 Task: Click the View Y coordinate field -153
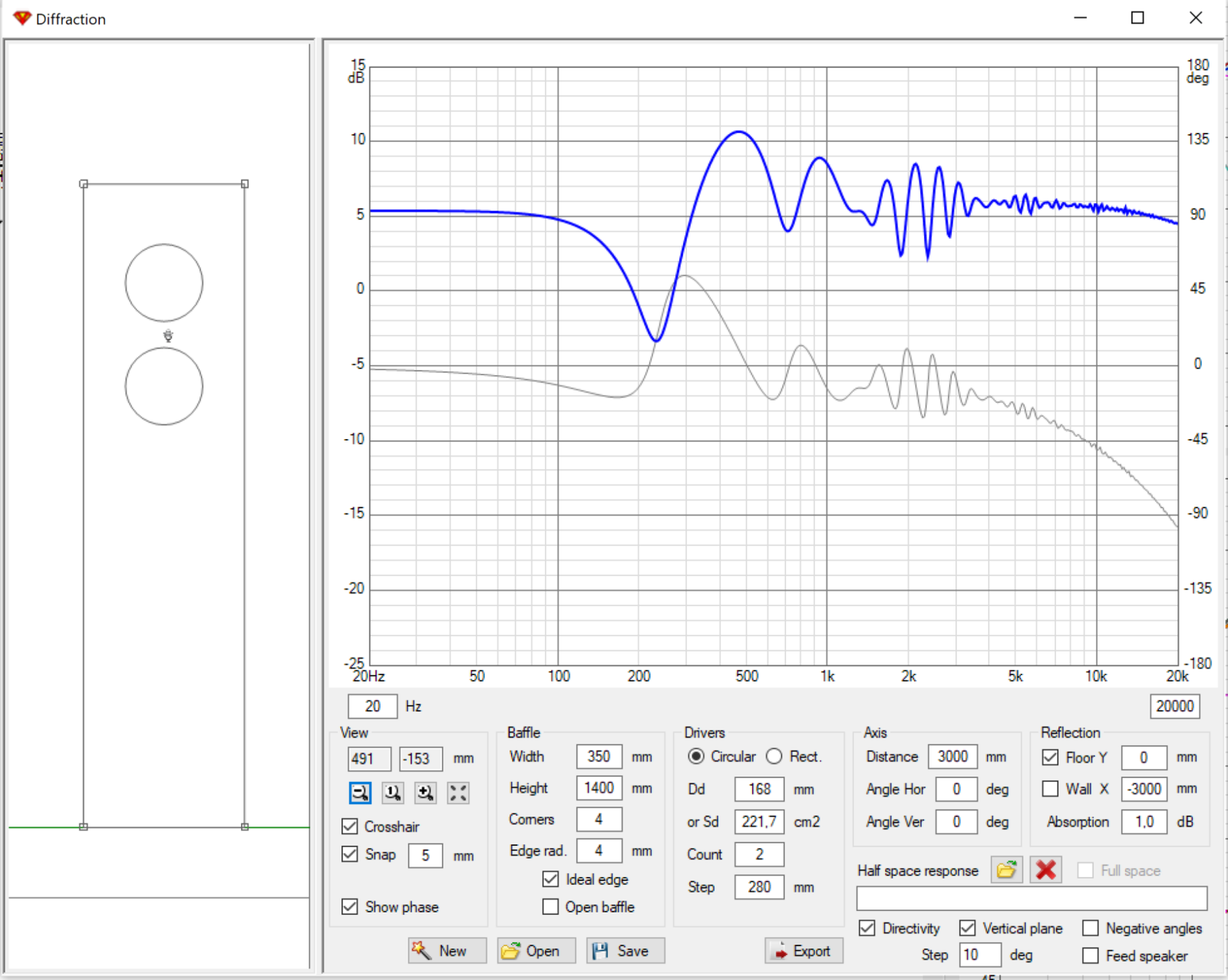coord(421,759)
